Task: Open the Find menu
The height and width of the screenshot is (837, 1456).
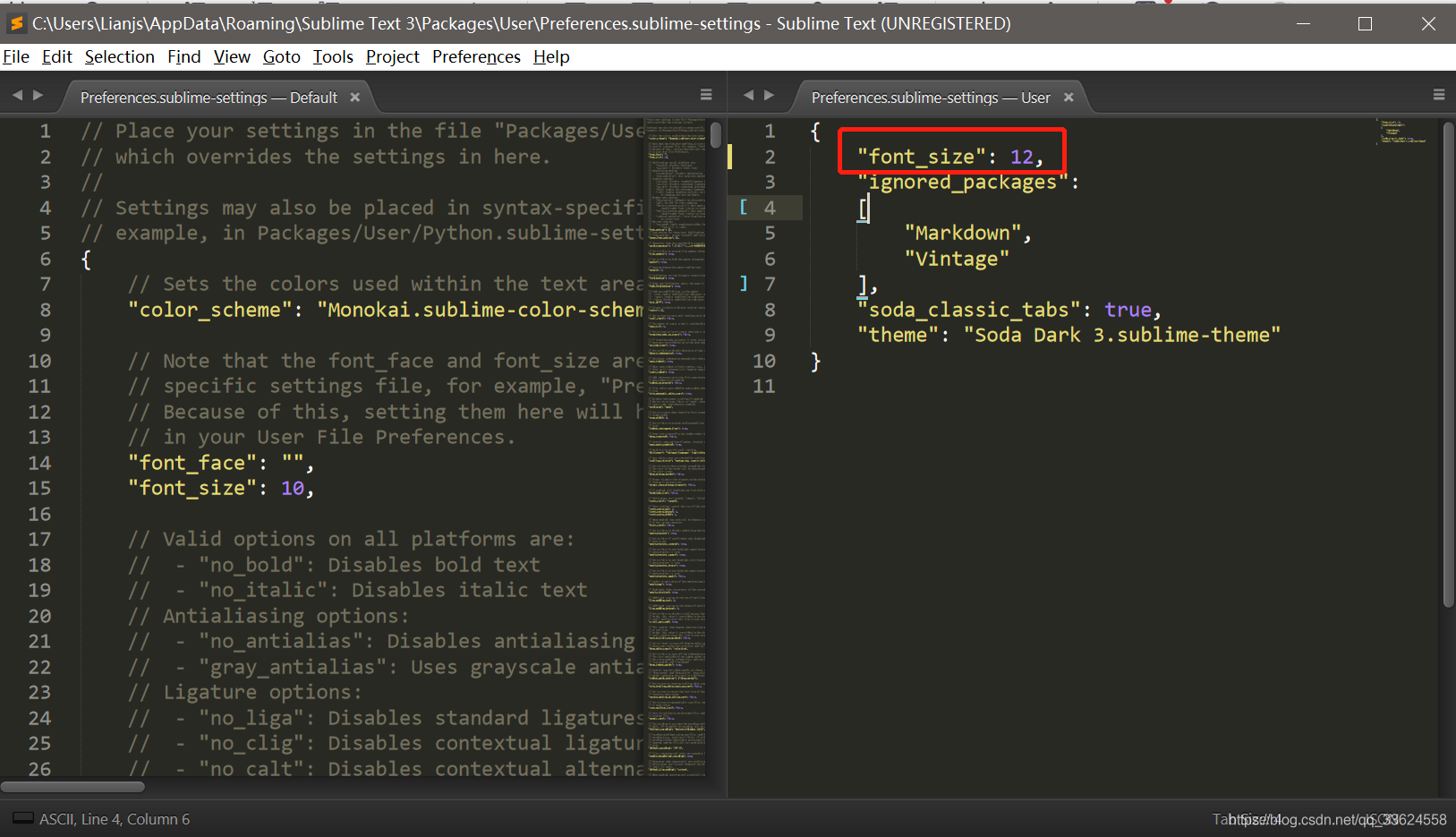Action: tap(184, 57)
